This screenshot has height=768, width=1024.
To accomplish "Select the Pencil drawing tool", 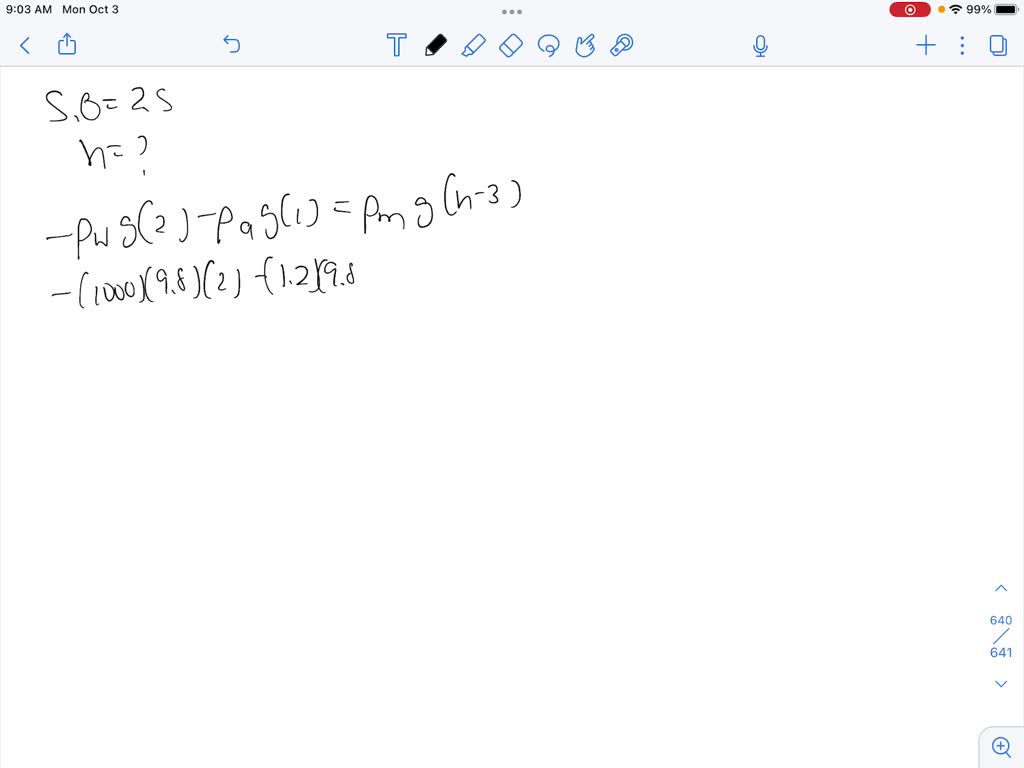I will pos(435,45).
